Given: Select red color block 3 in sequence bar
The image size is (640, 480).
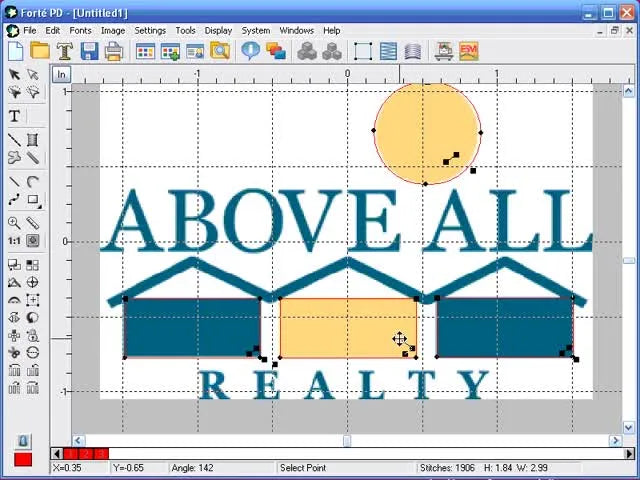Looking at the screenshot, I should click(102, 454).
